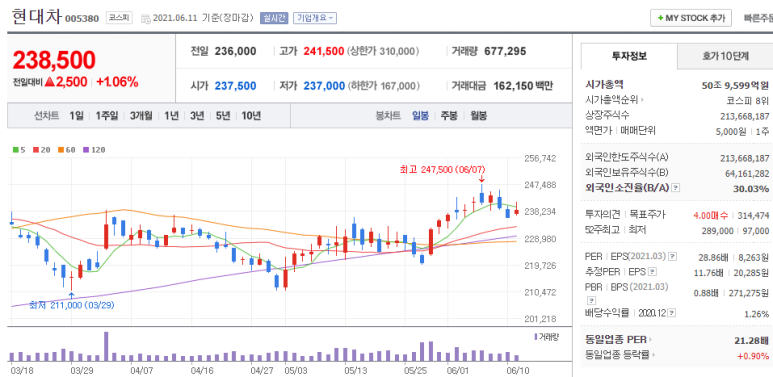Click MY STOCK 추가 button
Viewport: 773px width, 377px height.
pyautogui.click(x=691, y=18)
